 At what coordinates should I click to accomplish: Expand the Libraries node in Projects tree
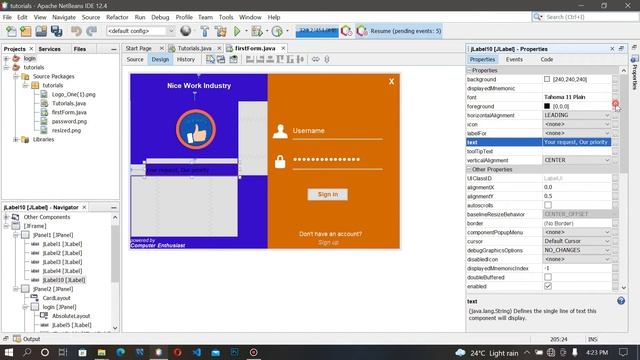pyautogui.click(x=16, y=140)
